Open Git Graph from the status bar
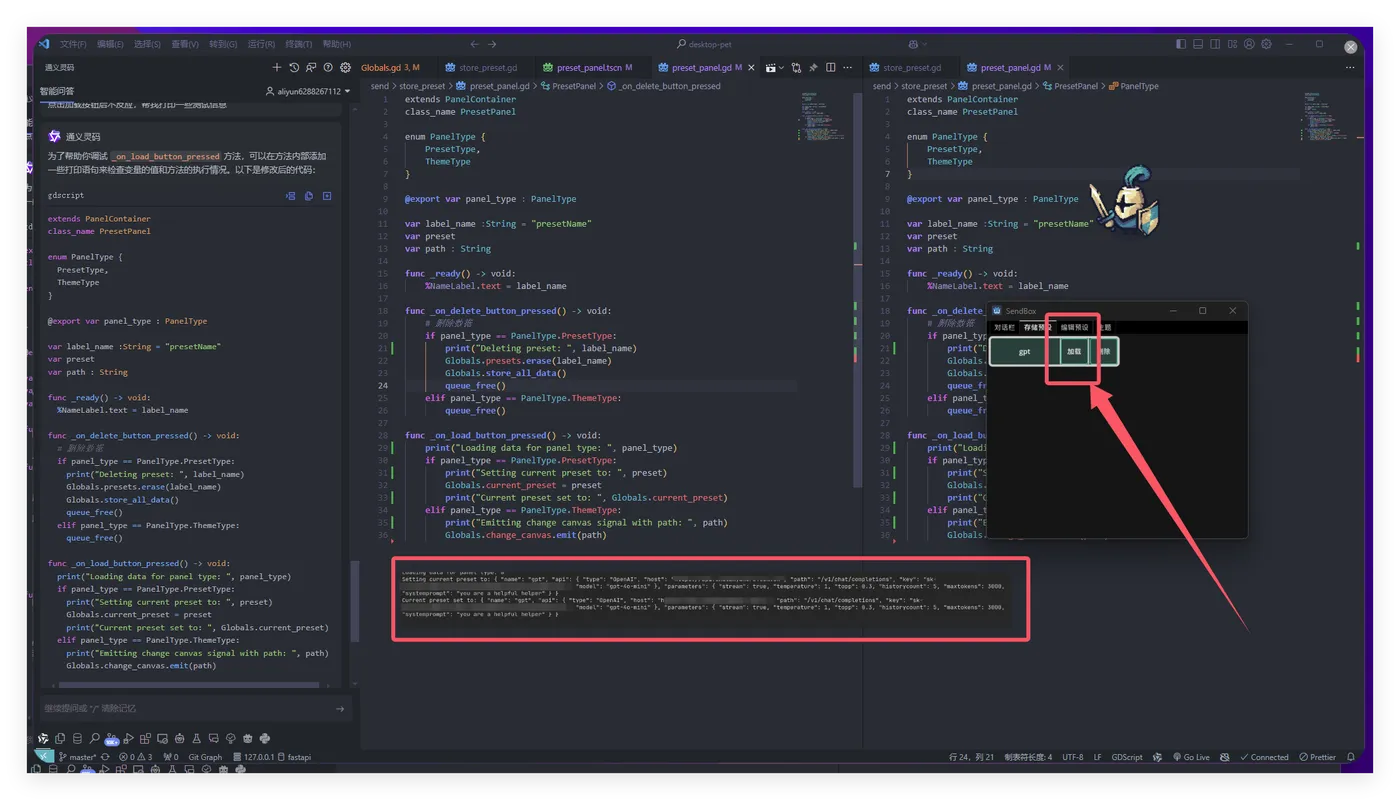The image size is (1400, 800). pyautogui.click(x=205, y=757)
